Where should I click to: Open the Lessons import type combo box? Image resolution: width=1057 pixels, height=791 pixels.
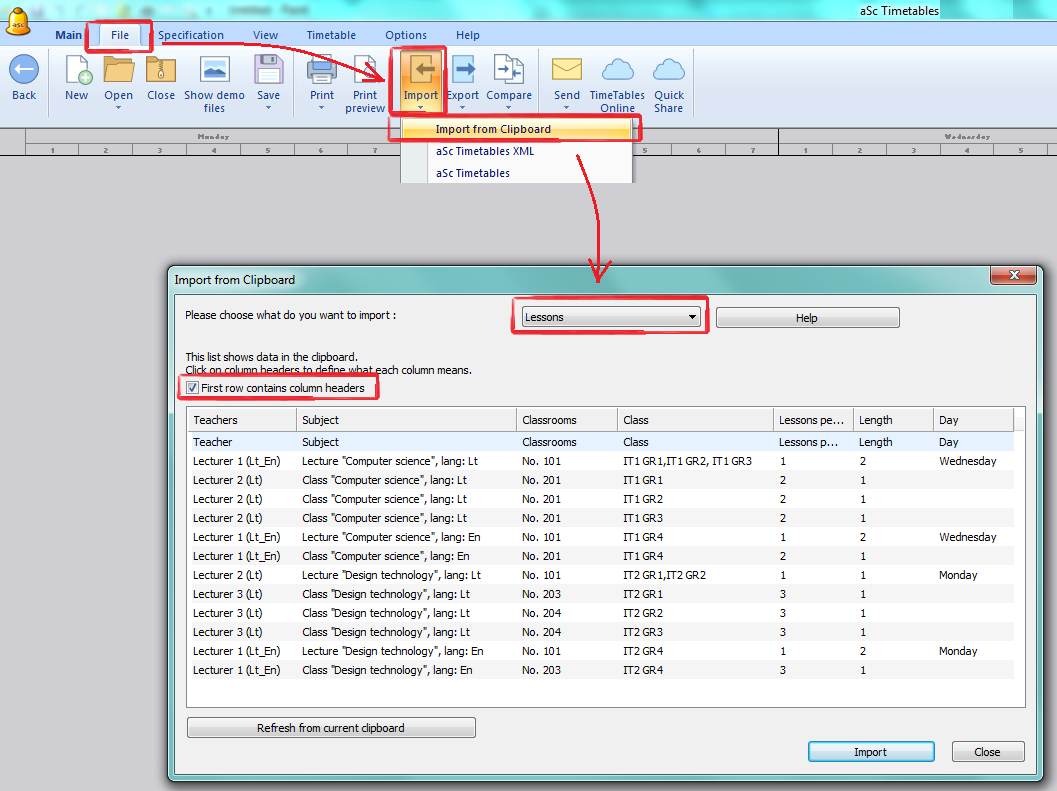pyautogui.click(x=611, y=317)
